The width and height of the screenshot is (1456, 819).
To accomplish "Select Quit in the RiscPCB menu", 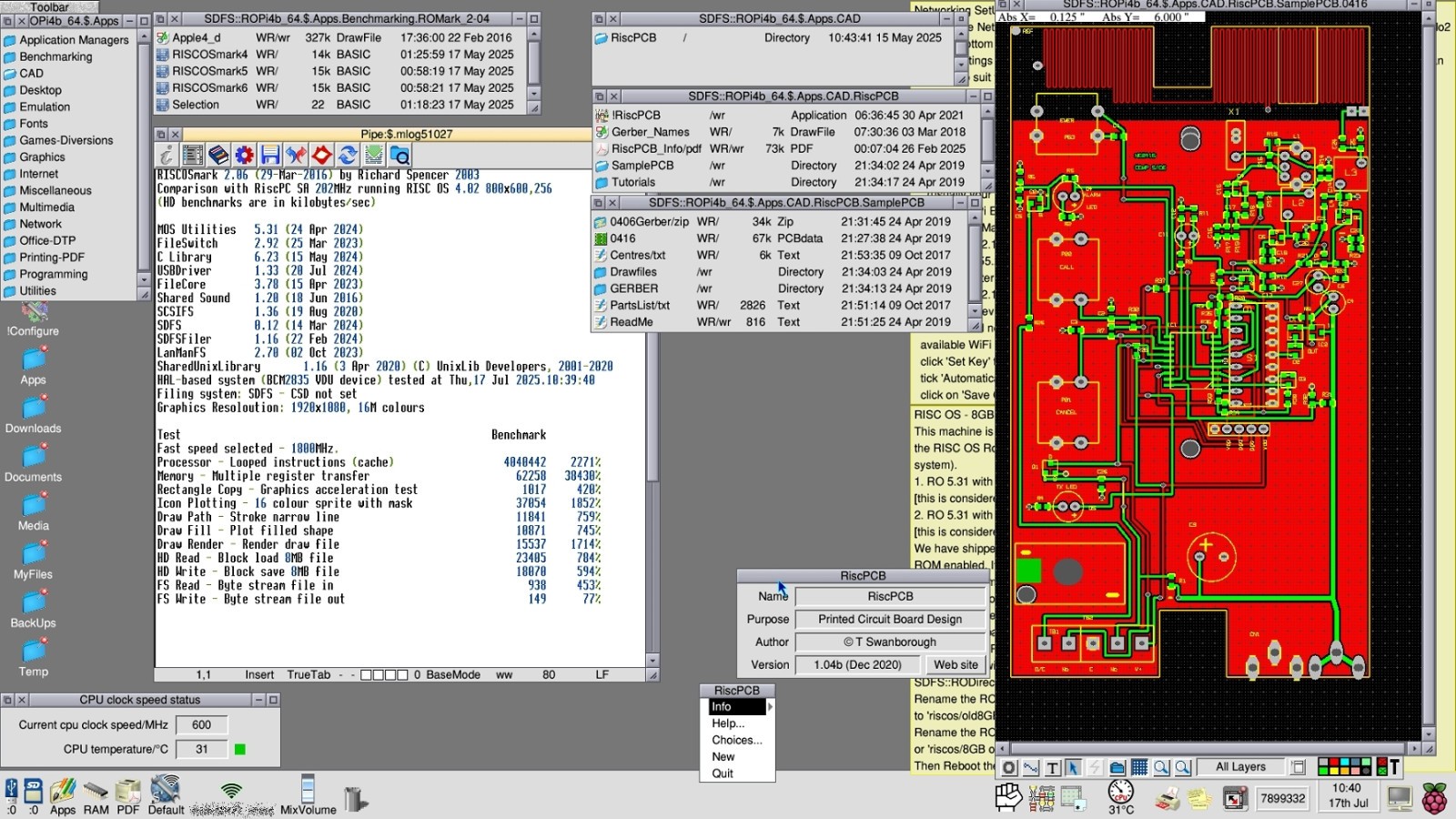I will [x=737, y=773].
